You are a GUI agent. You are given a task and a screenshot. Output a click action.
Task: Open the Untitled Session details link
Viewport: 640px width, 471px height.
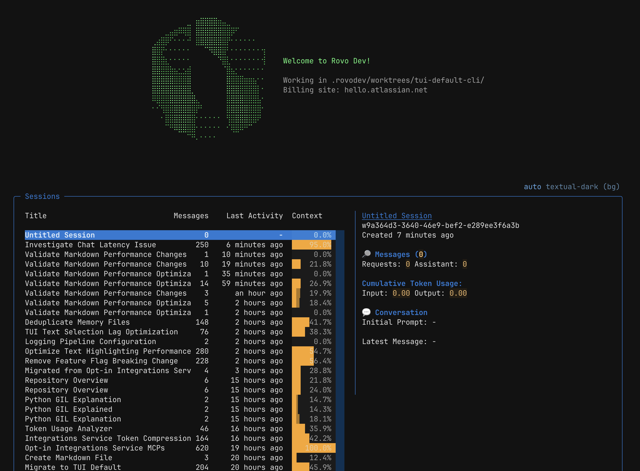coord(396,216)
